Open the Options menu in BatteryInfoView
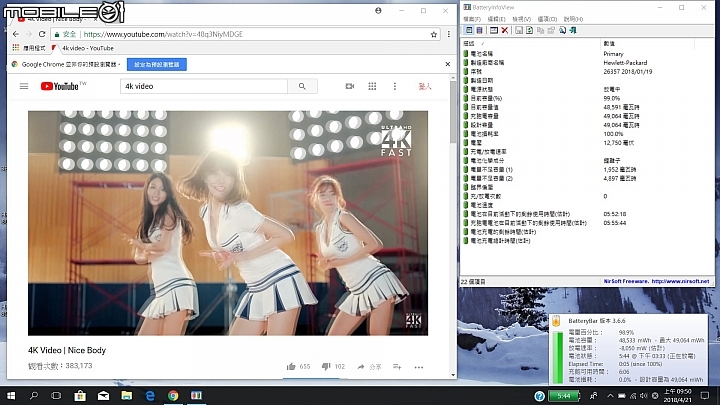720x405 pixels. click(547, 19)
